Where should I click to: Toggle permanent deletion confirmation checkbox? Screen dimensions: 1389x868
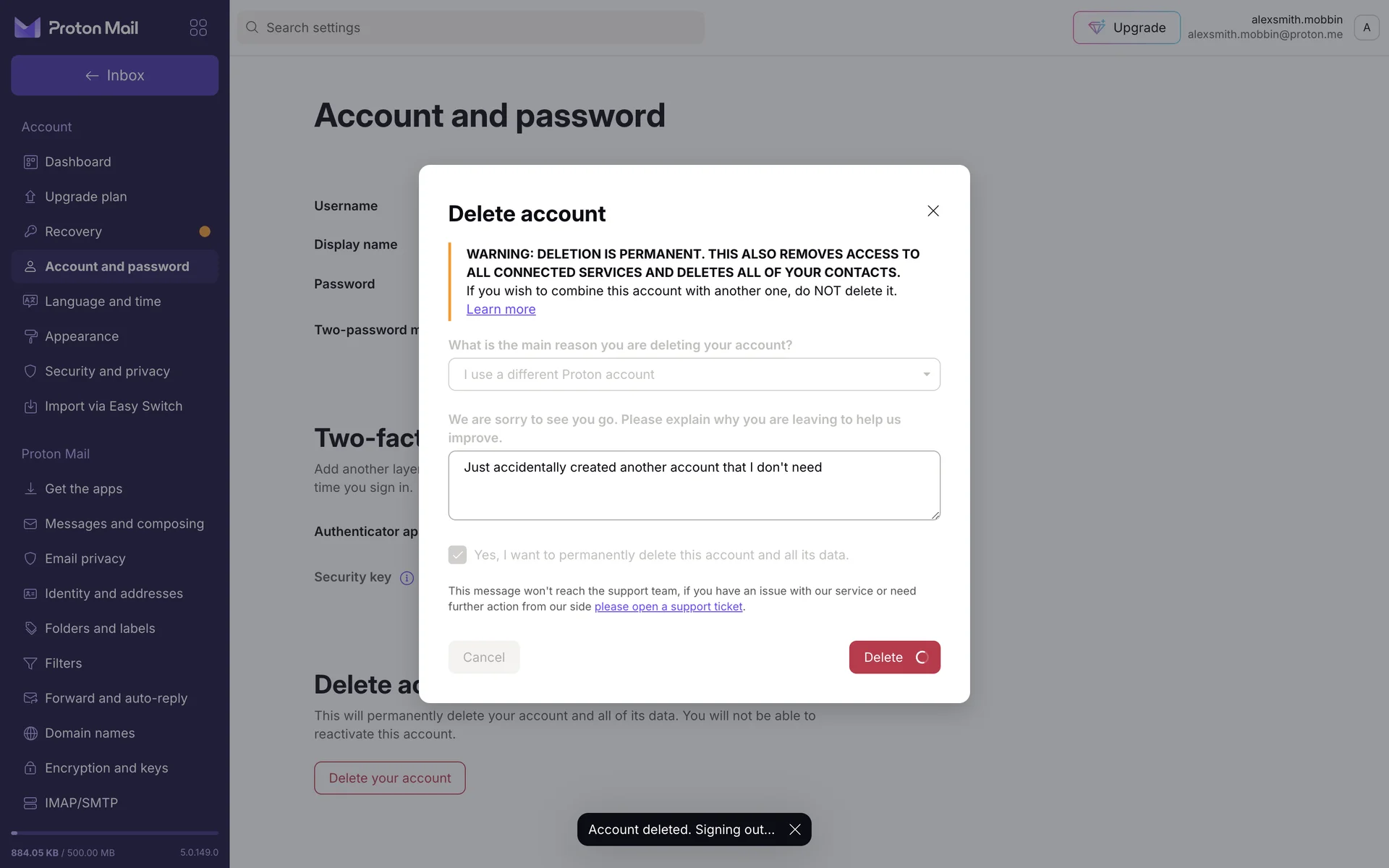(x=457, y=555)
